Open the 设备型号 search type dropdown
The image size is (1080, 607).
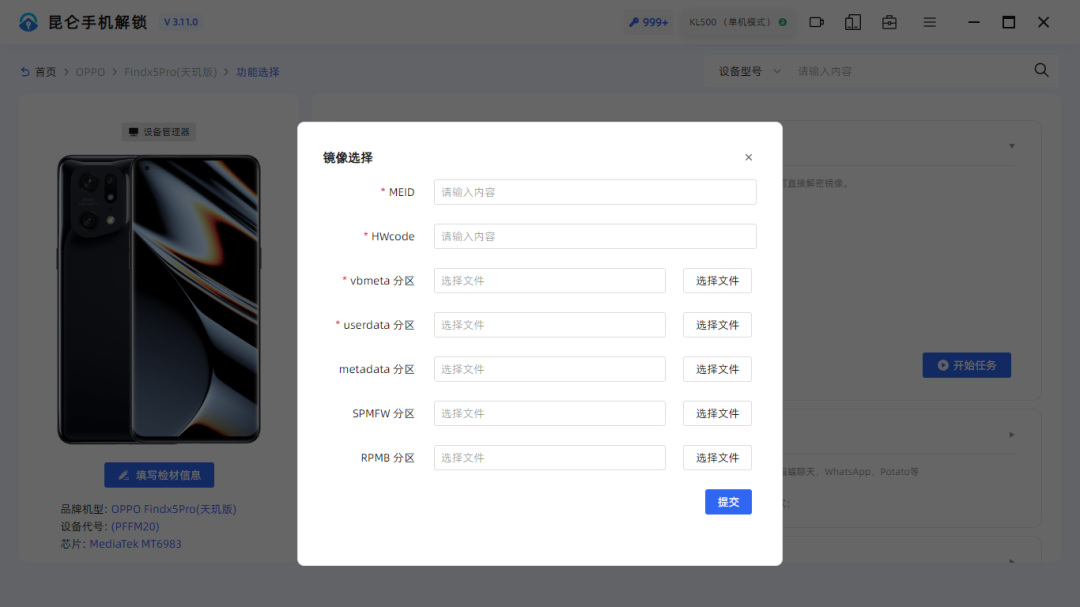point(749,71)
